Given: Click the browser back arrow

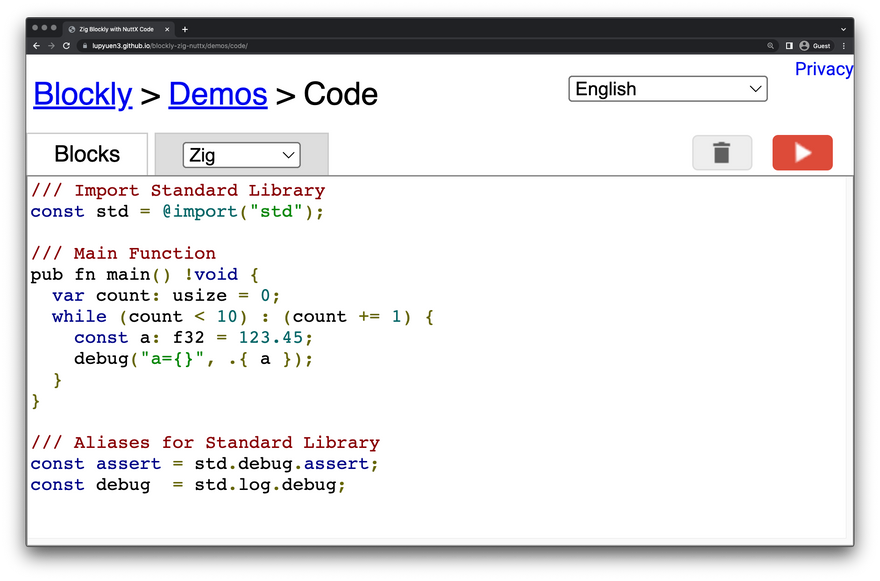Looking at the screenshot, I should click(37, 46).
